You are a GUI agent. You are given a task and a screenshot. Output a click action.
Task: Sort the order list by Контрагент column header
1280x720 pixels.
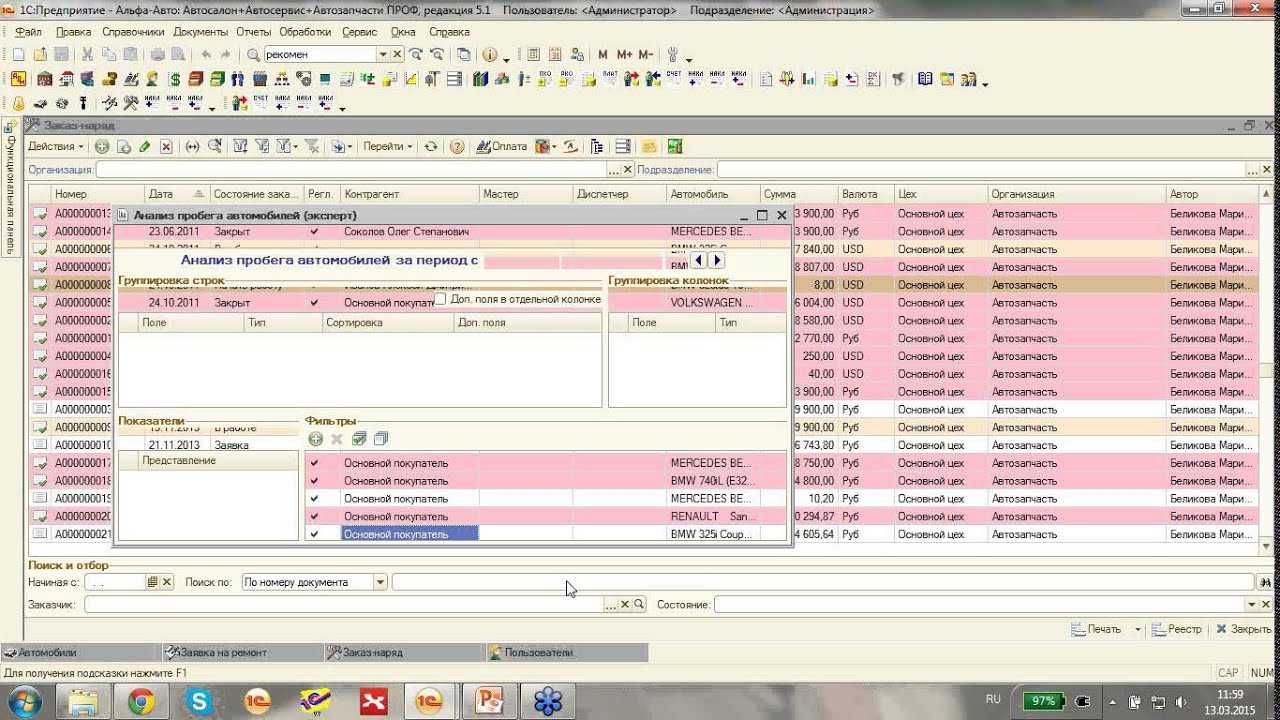point(409,194)
